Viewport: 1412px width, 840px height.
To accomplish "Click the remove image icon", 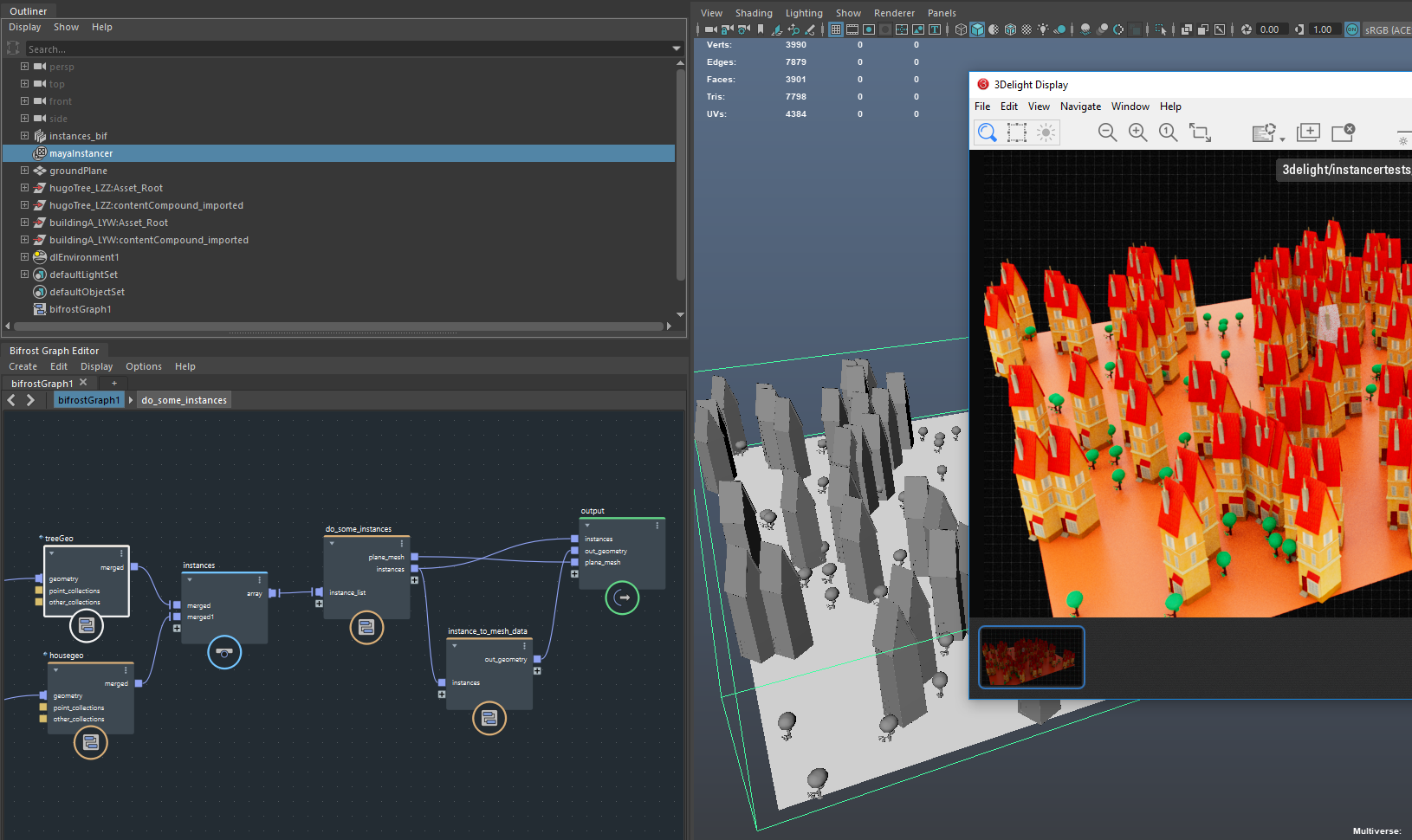I will 1343,132.
